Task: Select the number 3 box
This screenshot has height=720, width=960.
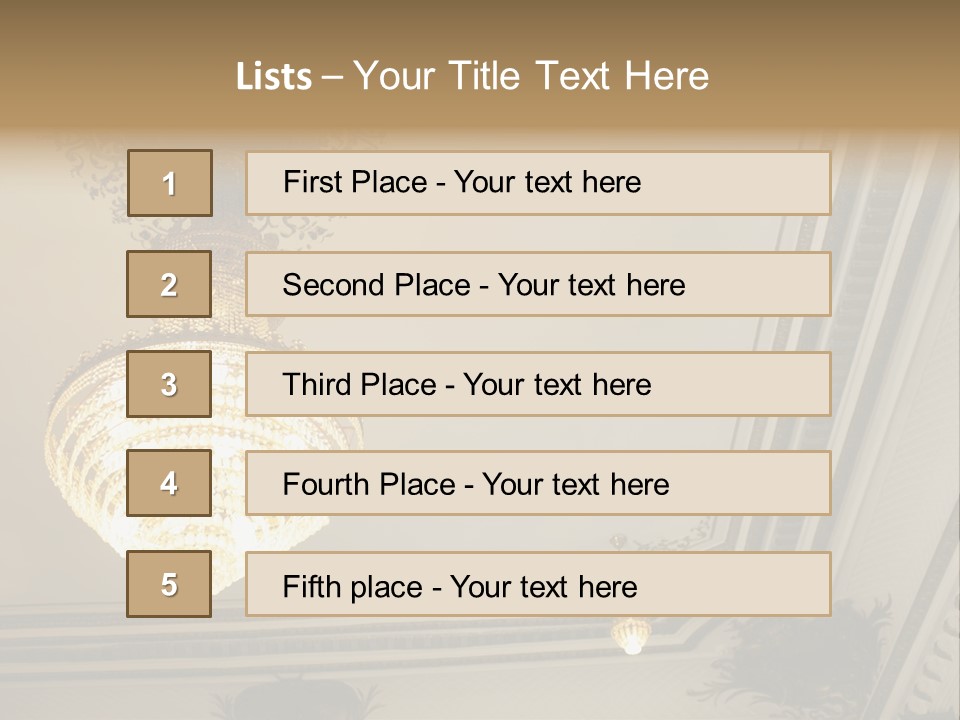Action: point(170,384)
